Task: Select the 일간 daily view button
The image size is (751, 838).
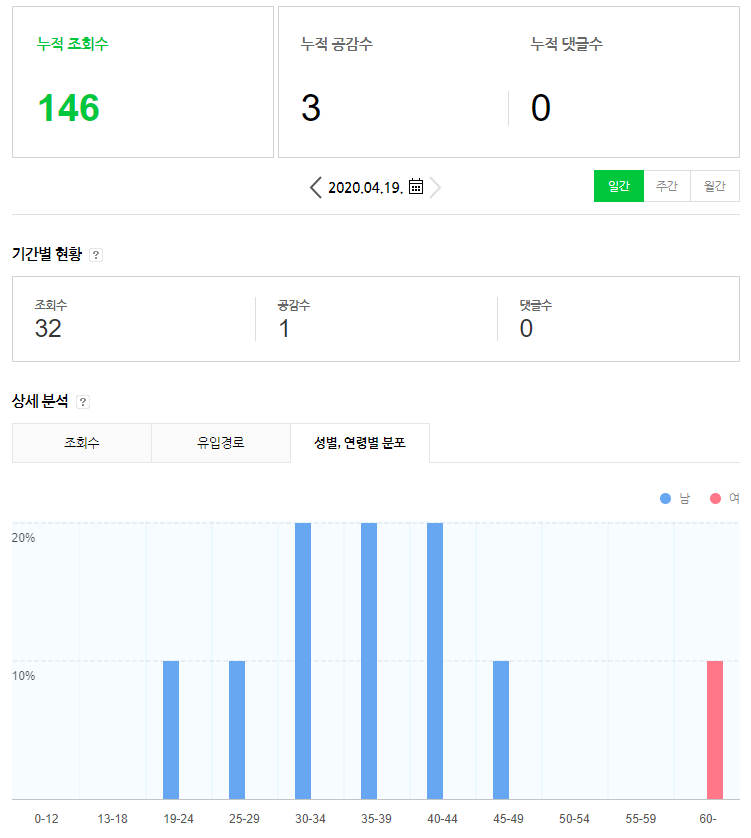Action: click(x=618, y=186)
